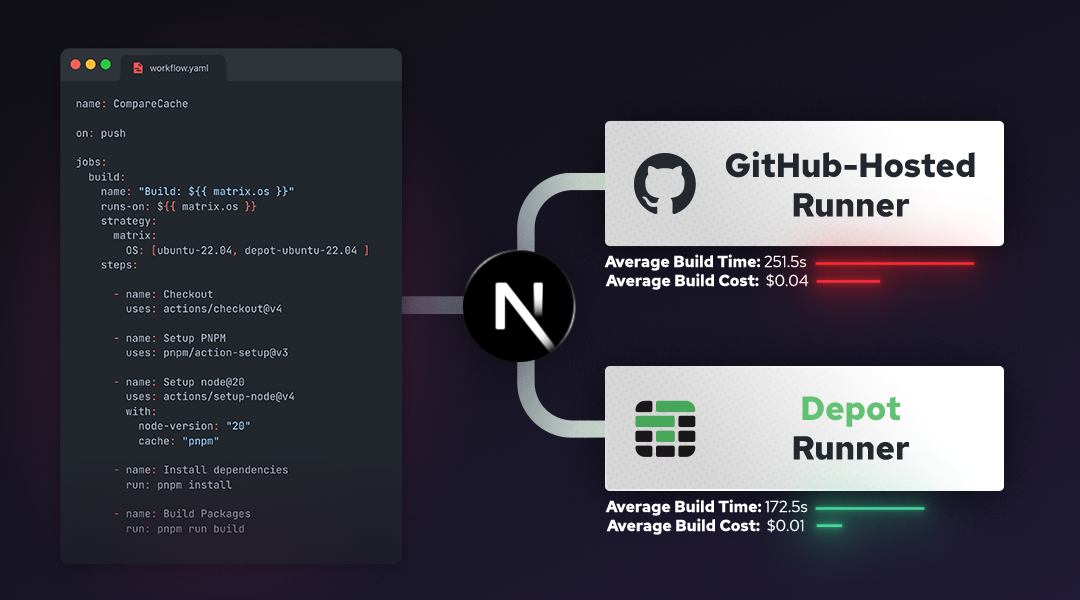The image size is (1080, 600).
Task: Click the green traffic light dot
Action: pos(106,63)
